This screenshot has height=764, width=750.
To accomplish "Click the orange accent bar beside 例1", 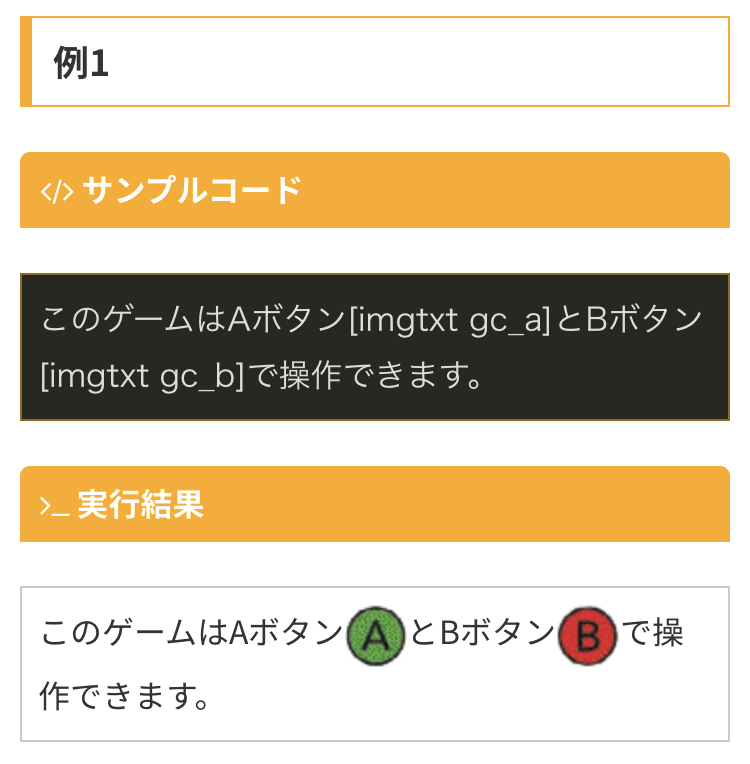I will point(26,61).
